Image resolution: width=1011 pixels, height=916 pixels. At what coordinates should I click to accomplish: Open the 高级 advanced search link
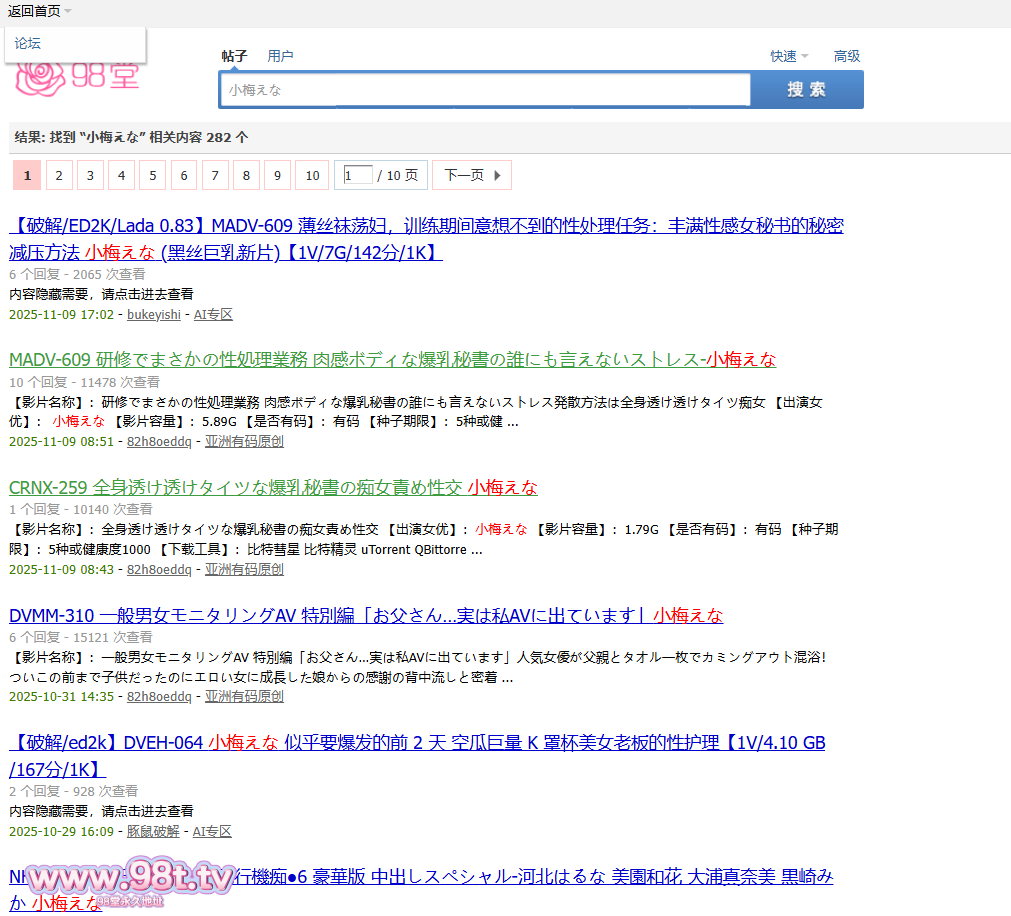[847, 57]
